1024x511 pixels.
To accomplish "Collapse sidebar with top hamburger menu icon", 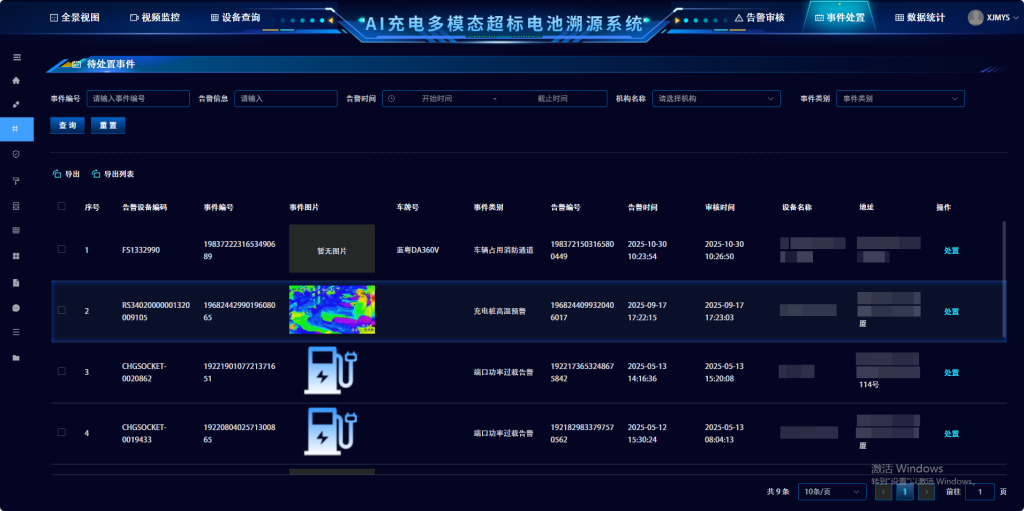I will click(x=15, y=58).
